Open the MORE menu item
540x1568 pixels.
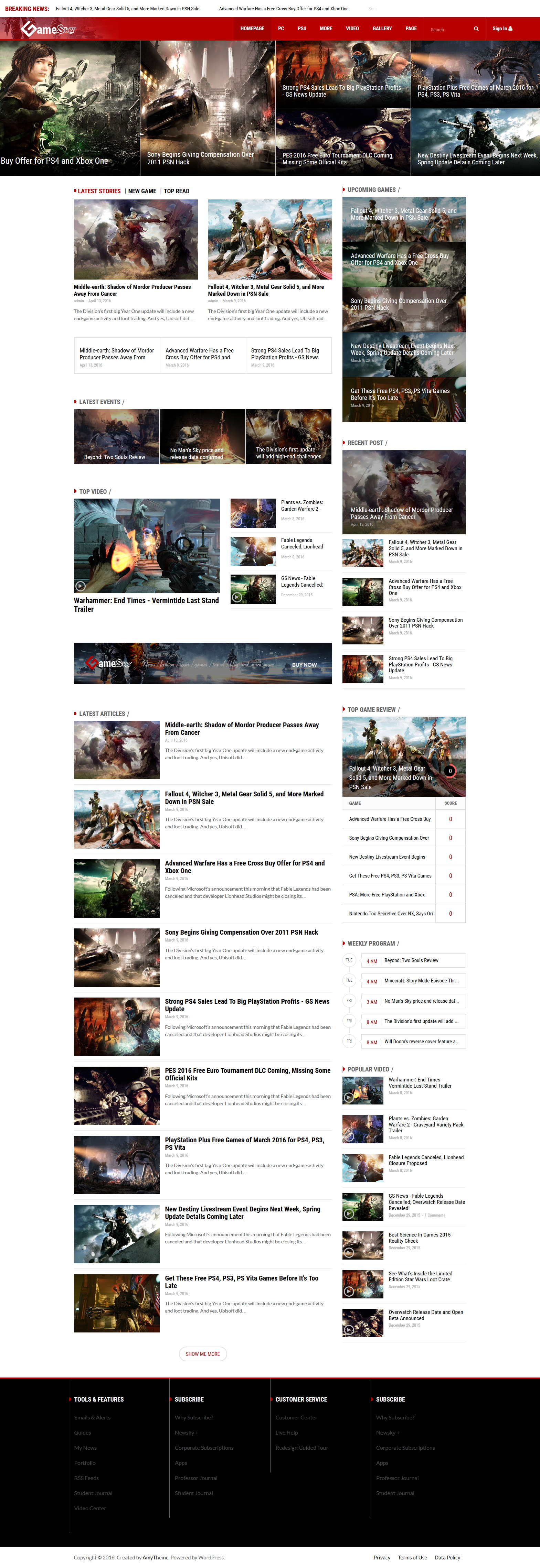(326, 29)
